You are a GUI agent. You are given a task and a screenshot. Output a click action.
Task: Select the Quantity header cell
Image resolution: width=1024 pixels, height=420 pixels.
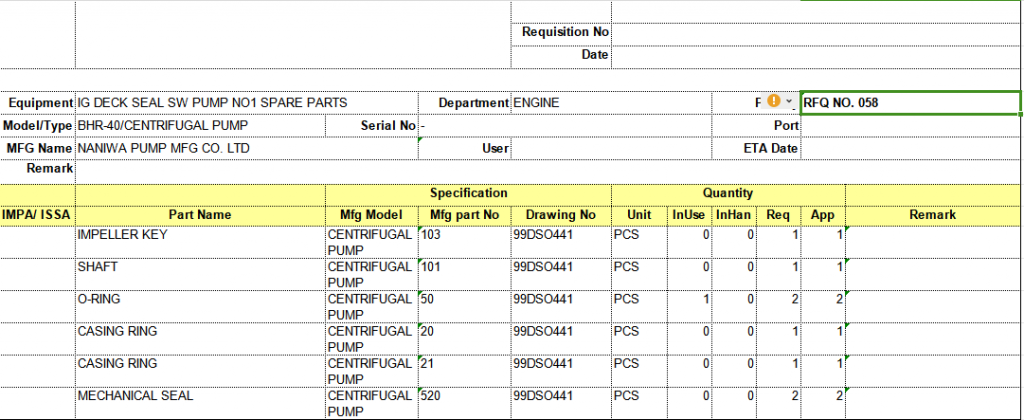(x=728, y=193)
